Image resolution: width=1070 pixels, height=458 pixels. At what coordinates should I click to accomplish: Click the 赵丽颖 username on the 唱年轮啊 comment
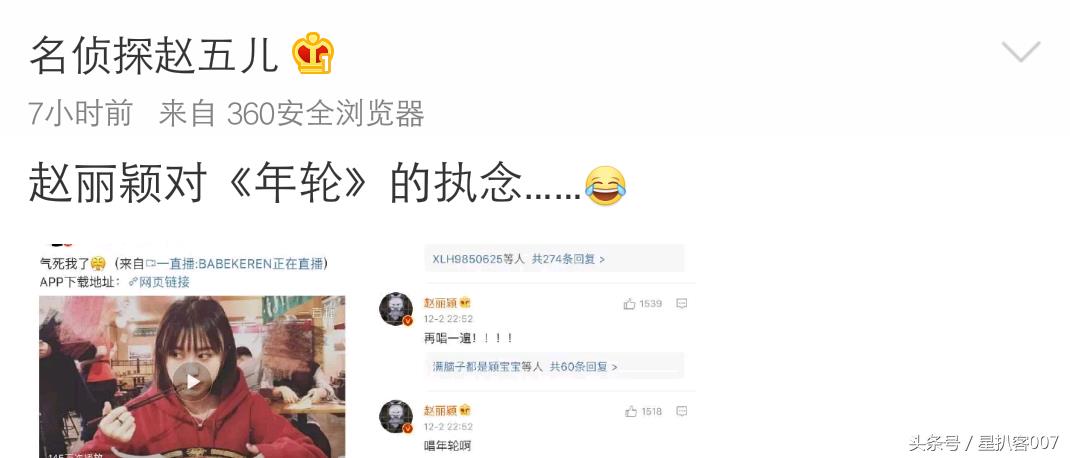tap(440, 411)
